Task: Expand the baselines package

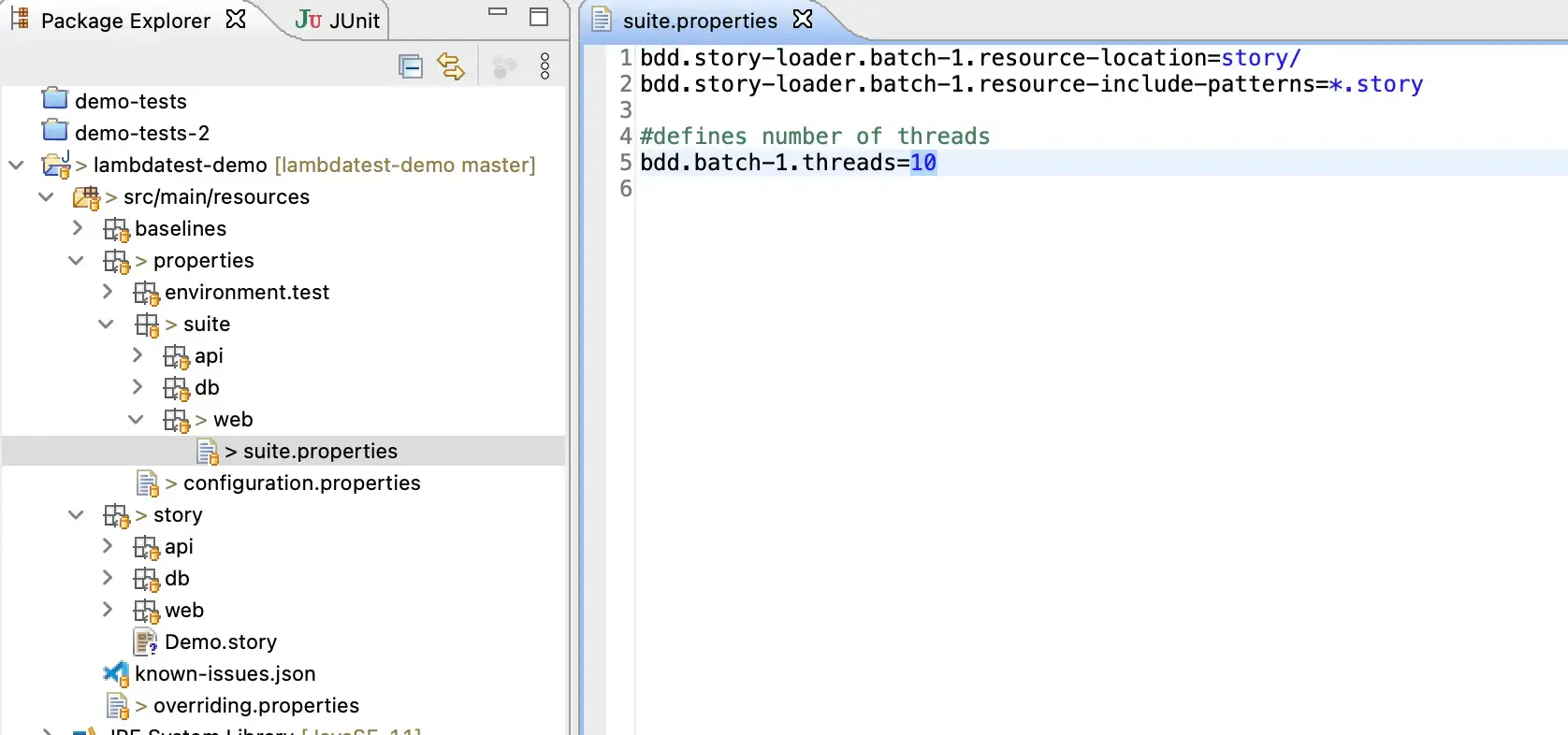Action: [78, 228]
